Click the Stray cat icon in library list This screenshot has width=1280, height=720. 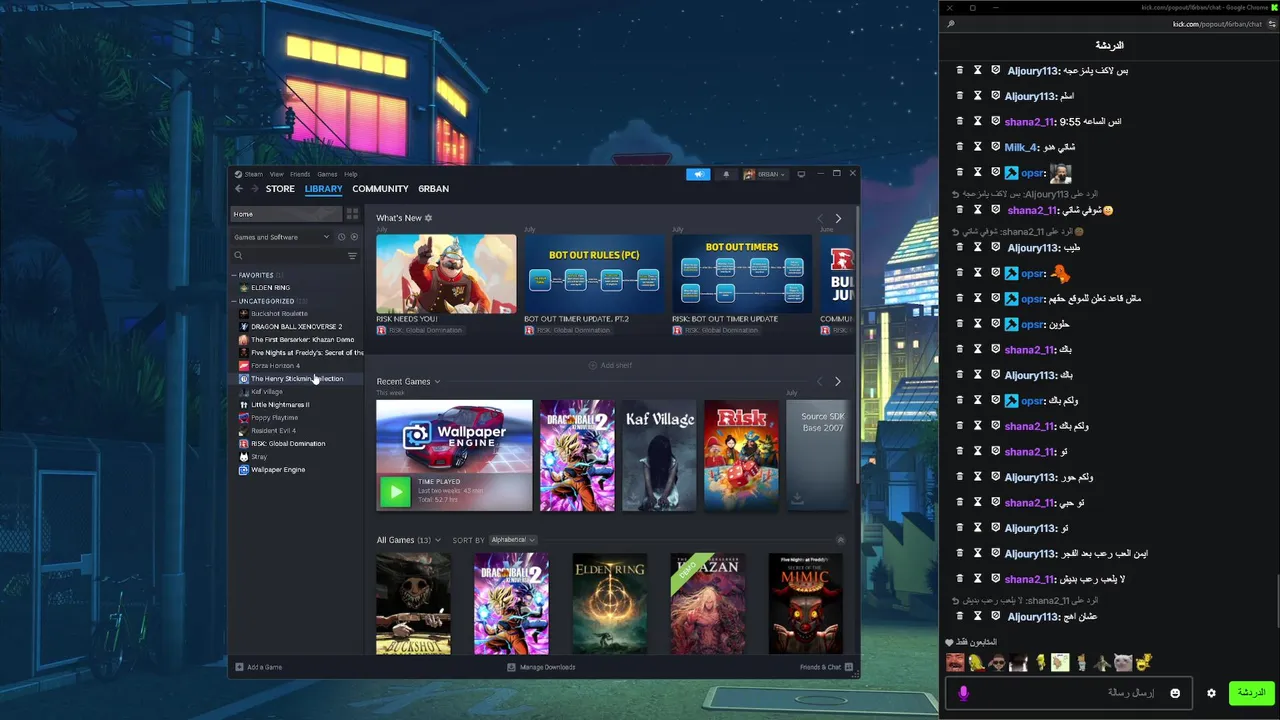click(x=244, y=456)
